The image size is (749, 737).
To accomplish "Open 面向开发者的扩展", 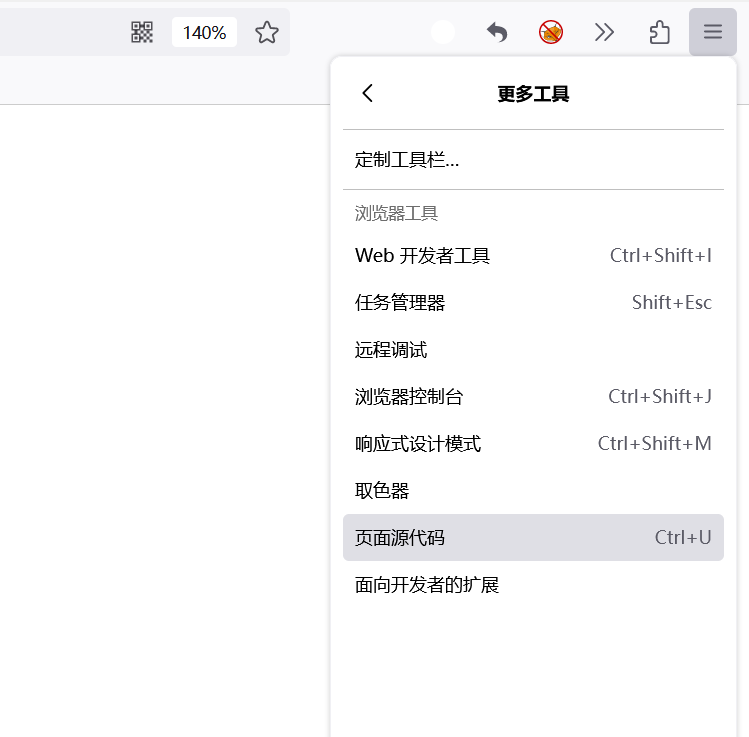I will pyautogui.click(x=533, y=585).
